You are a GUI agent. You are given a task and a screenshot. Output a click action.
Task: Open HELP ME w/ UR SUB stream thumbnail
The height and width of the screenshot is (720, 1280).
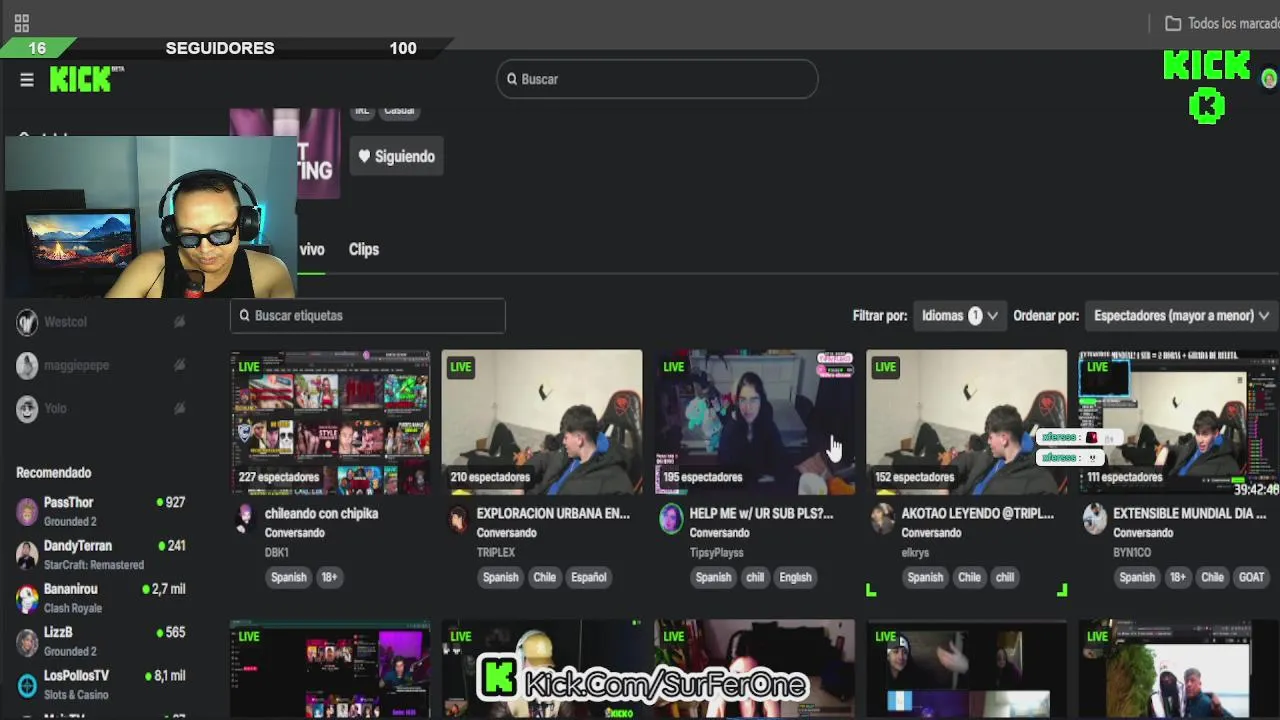click(x=755, y=422)
